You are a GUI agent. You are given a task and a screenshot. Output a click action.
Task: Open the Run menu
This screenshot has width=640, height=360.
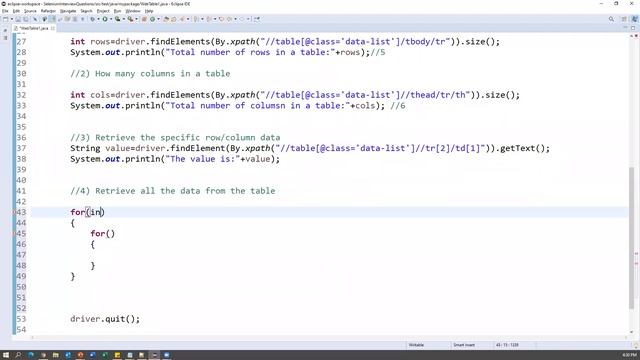(117, 11)
